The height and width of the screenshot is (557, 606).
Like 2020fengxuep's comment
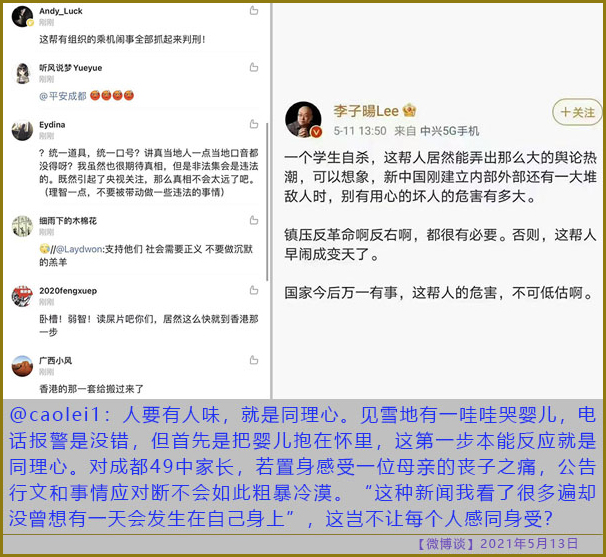point(254,290)
